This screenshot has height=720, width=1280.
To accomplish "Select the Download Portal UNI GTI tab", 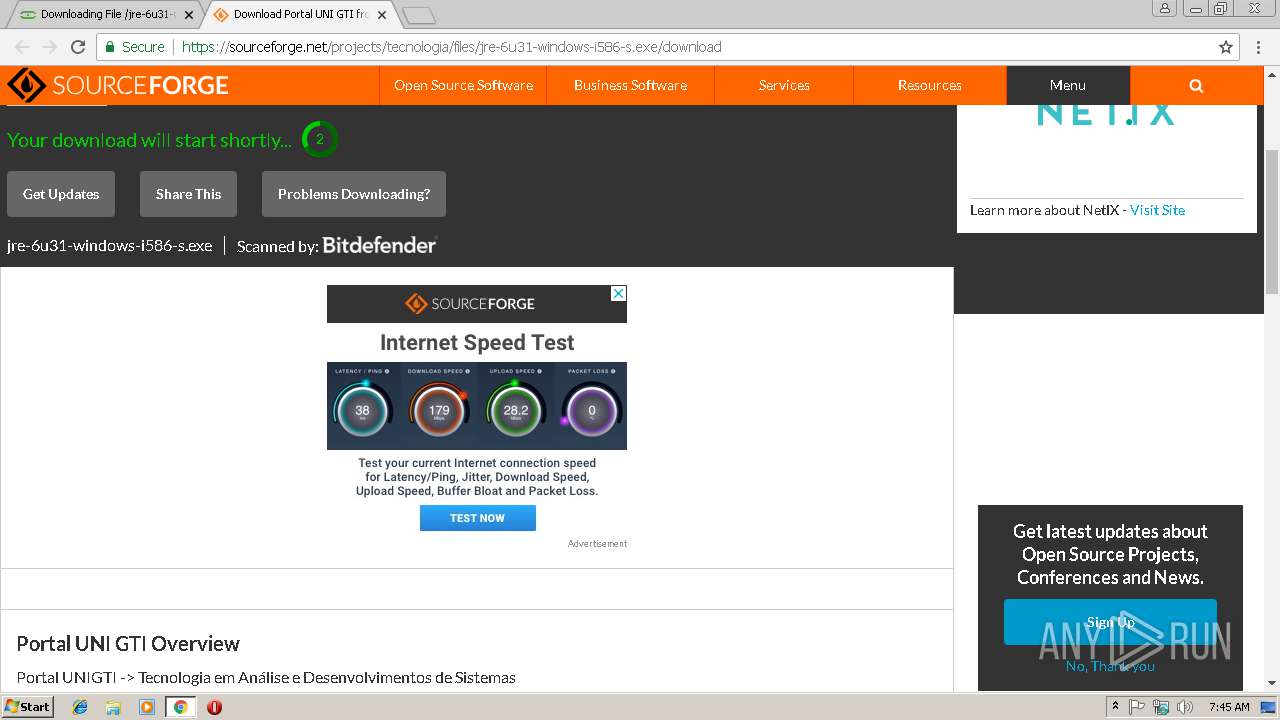I will pyautogui.click(x=301, y=15).
